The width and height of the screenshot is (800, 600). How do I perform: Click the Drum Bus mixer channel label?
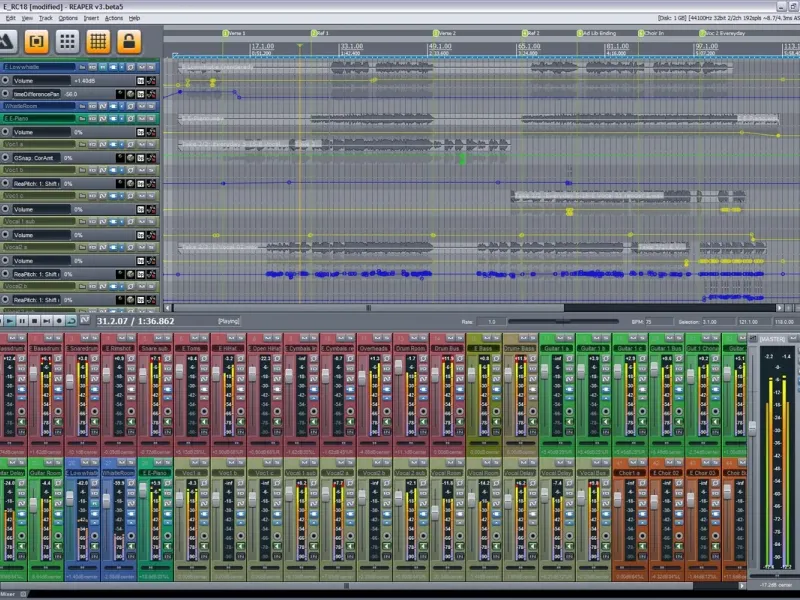tap(448, 348)
